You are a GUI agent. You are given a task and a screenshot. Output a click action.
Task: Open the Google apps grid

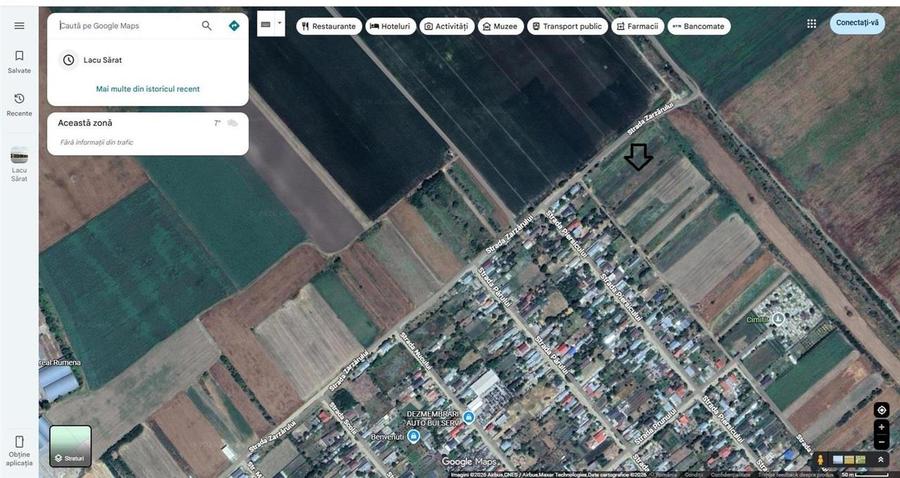(812, 24)
